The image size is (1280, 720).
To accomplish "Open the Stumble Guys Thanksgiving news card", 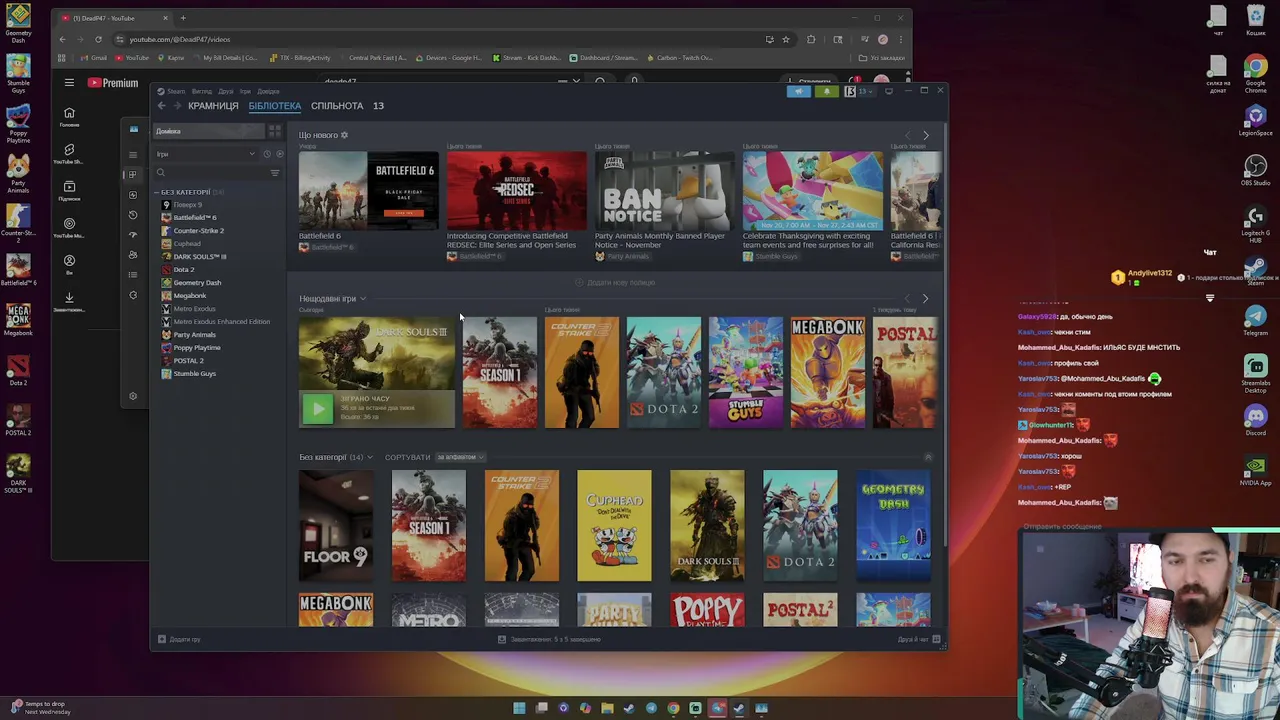I will point(813,191).
